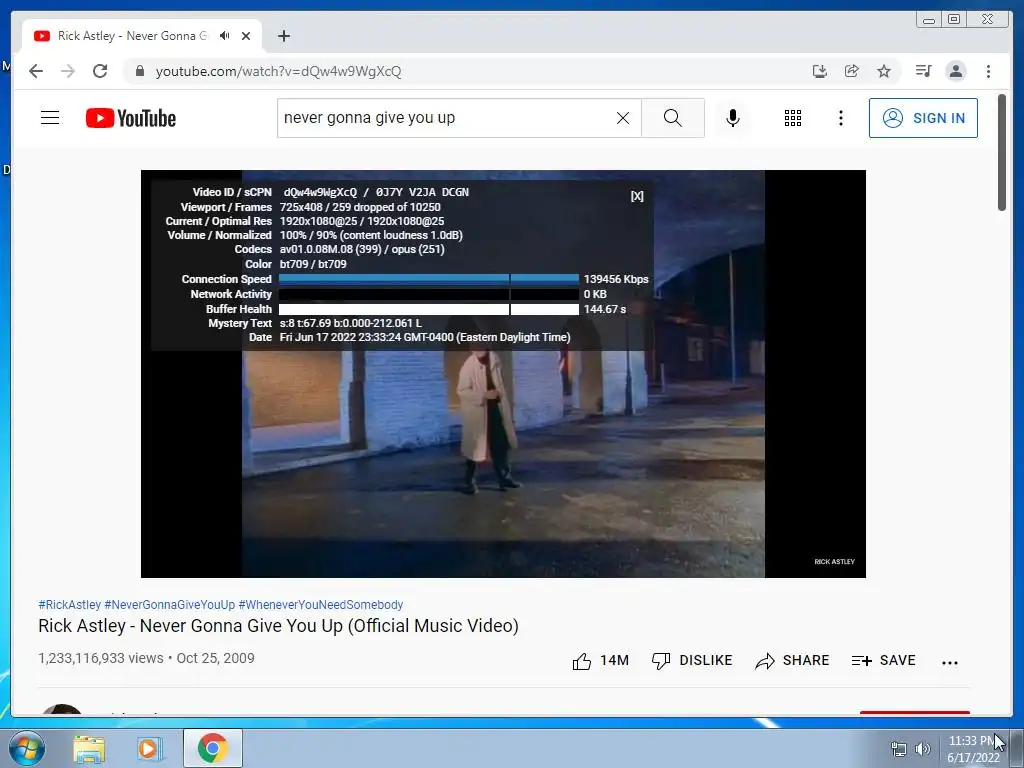Clear the search box text

point(623,118)
